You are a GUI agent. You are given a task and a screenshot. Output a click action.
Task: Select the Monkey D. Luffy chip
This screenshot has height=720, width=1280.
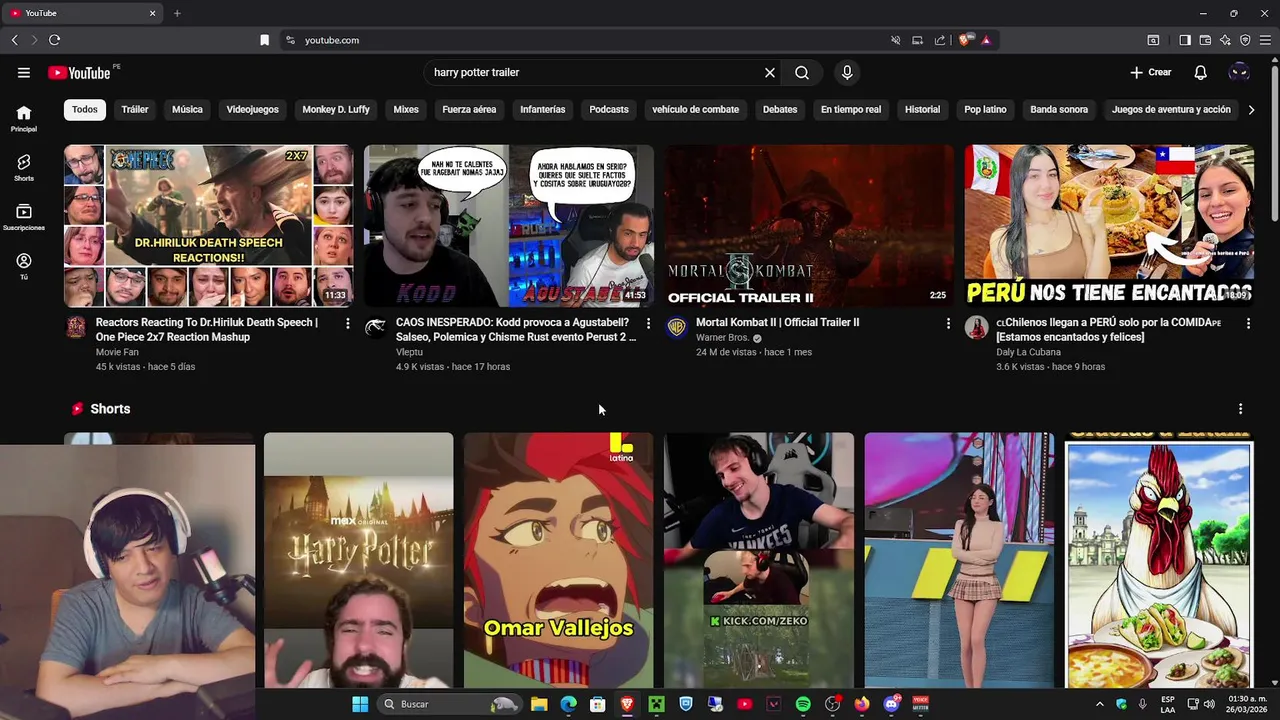336,109
